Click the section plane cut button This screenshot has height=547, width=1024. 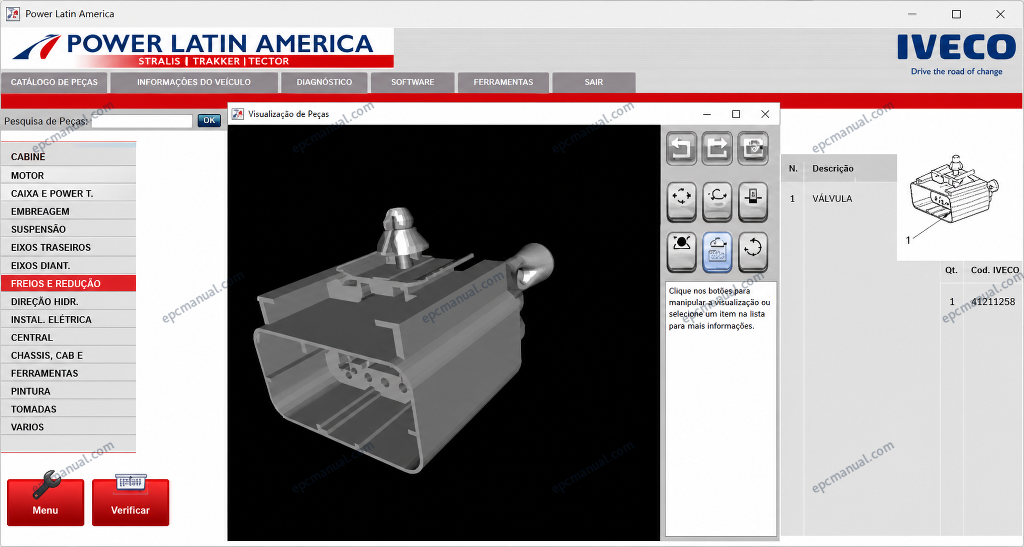click(753, 199)
